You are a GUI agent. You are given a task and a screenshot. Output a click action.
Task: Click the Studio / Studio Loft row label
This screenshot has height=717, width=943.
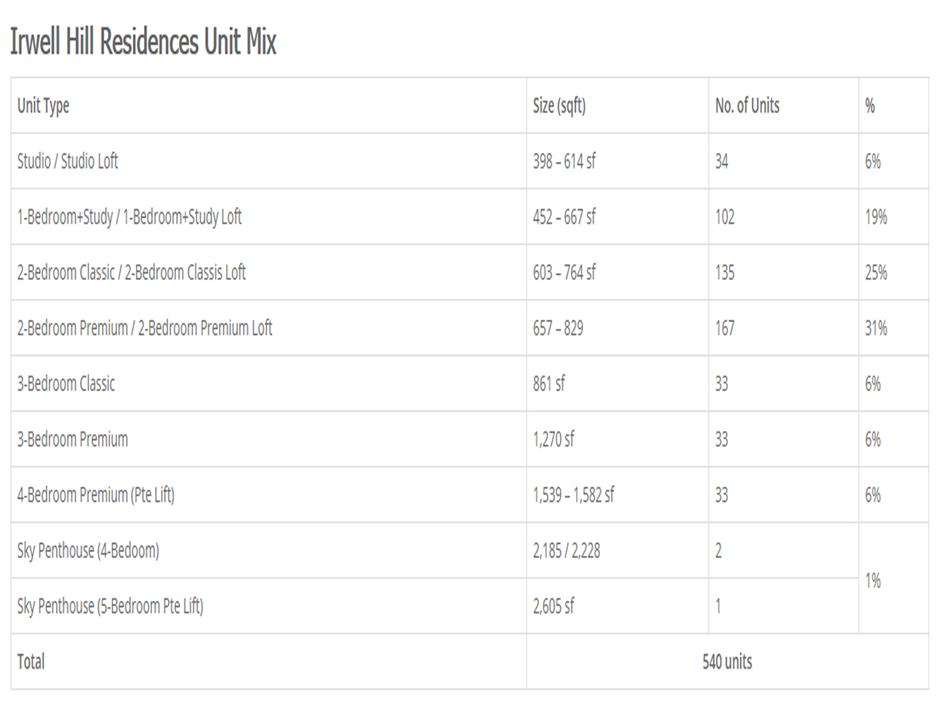coord(67,161)
